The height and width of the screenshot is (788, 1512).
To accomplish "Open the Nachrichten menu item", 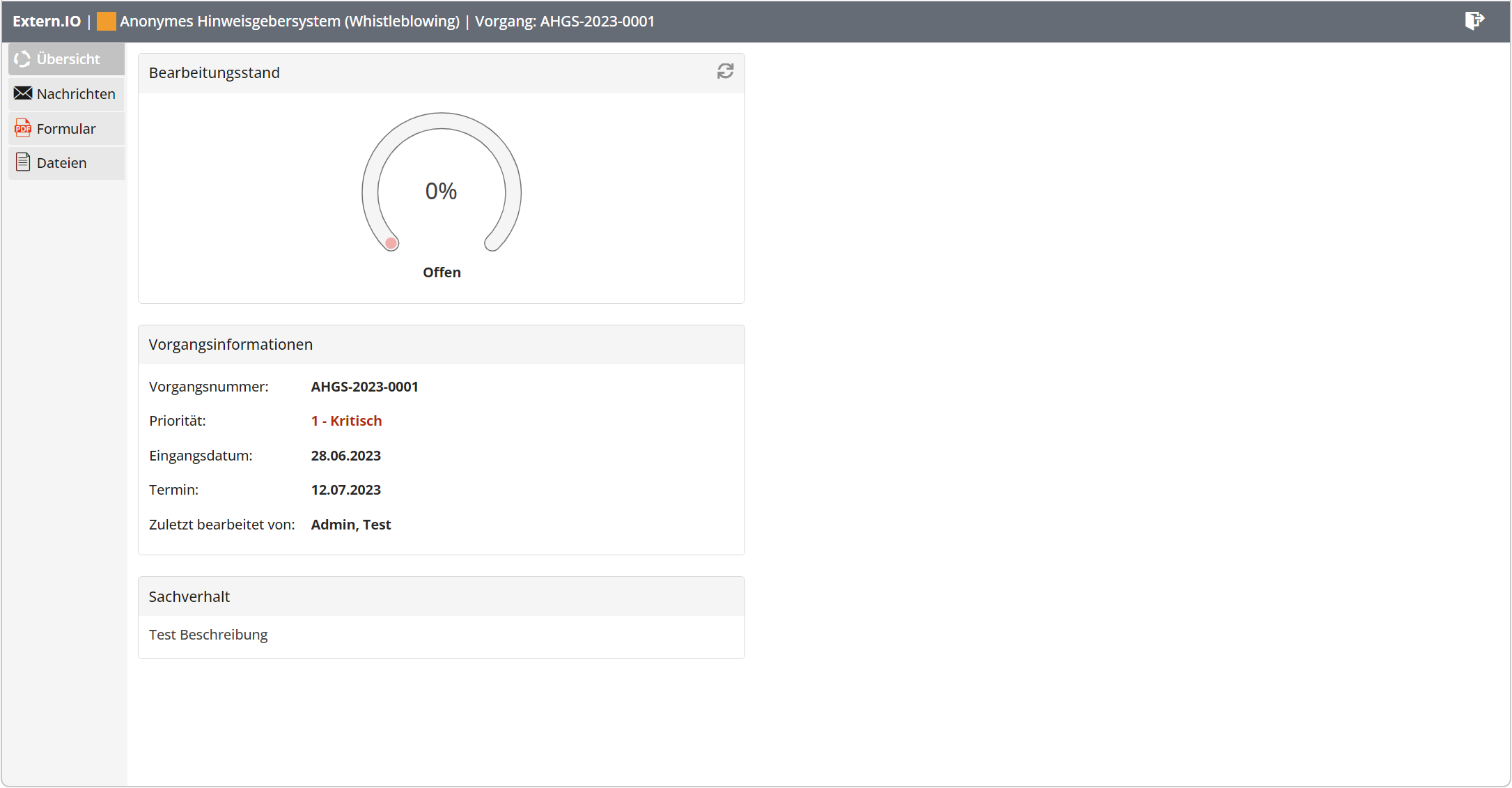I will coord(67,94).
